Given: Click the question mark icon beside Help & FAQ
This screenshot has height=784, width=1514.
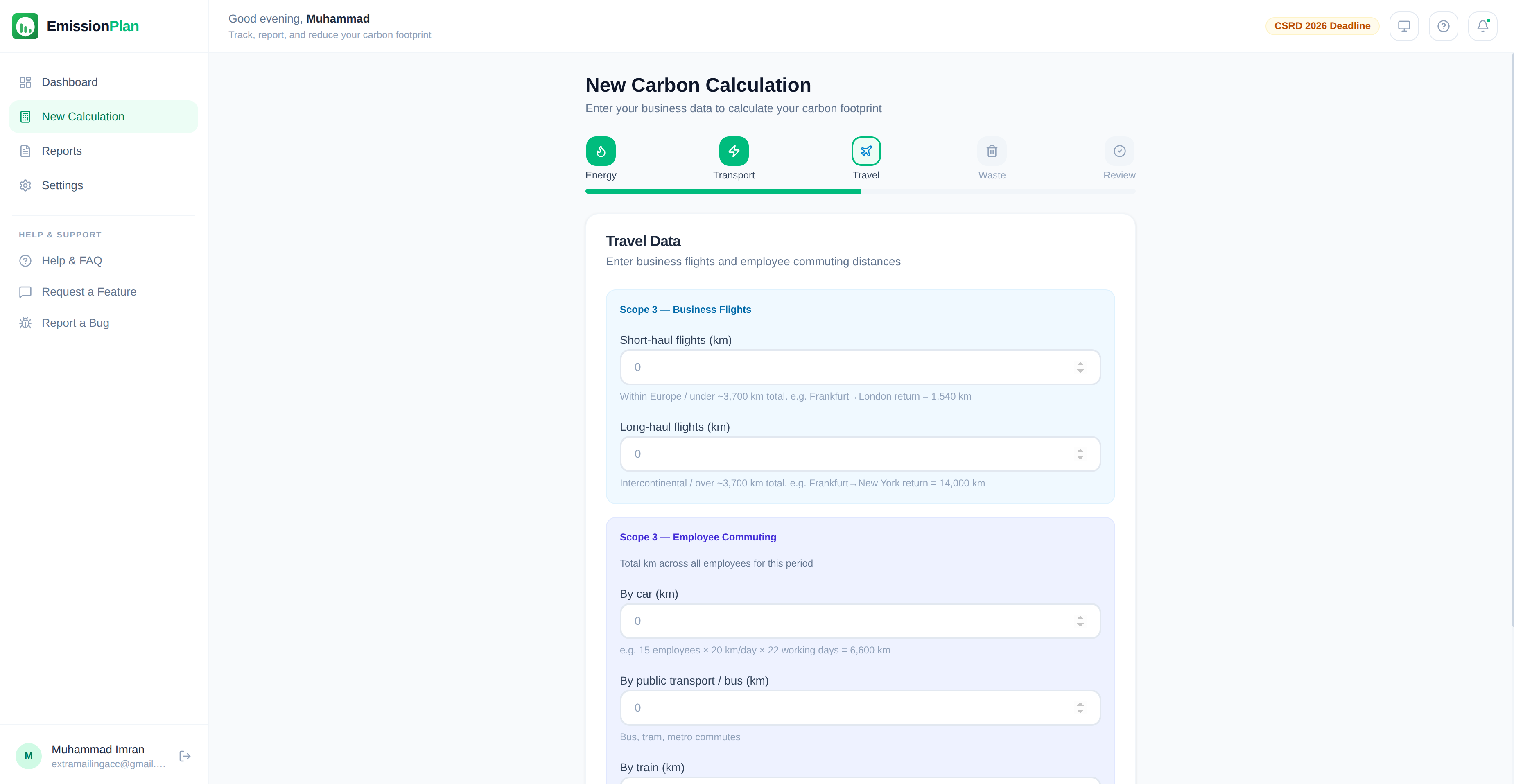Looking at the screenshot, I should (25, 260).
